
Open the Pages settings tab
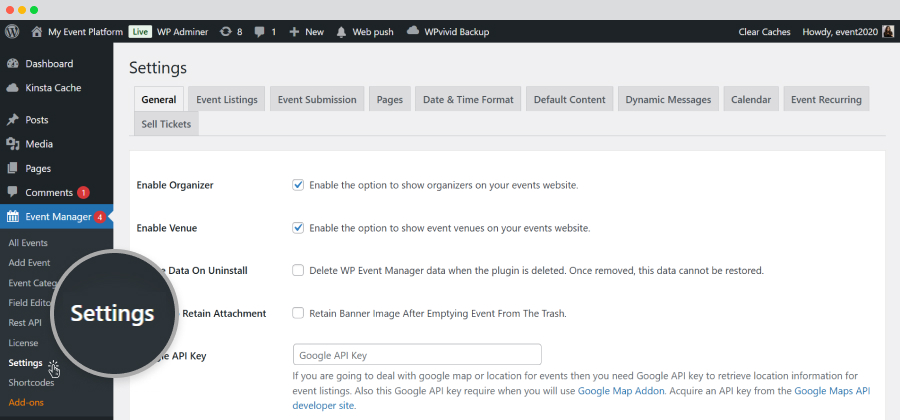tap(390, 99)
